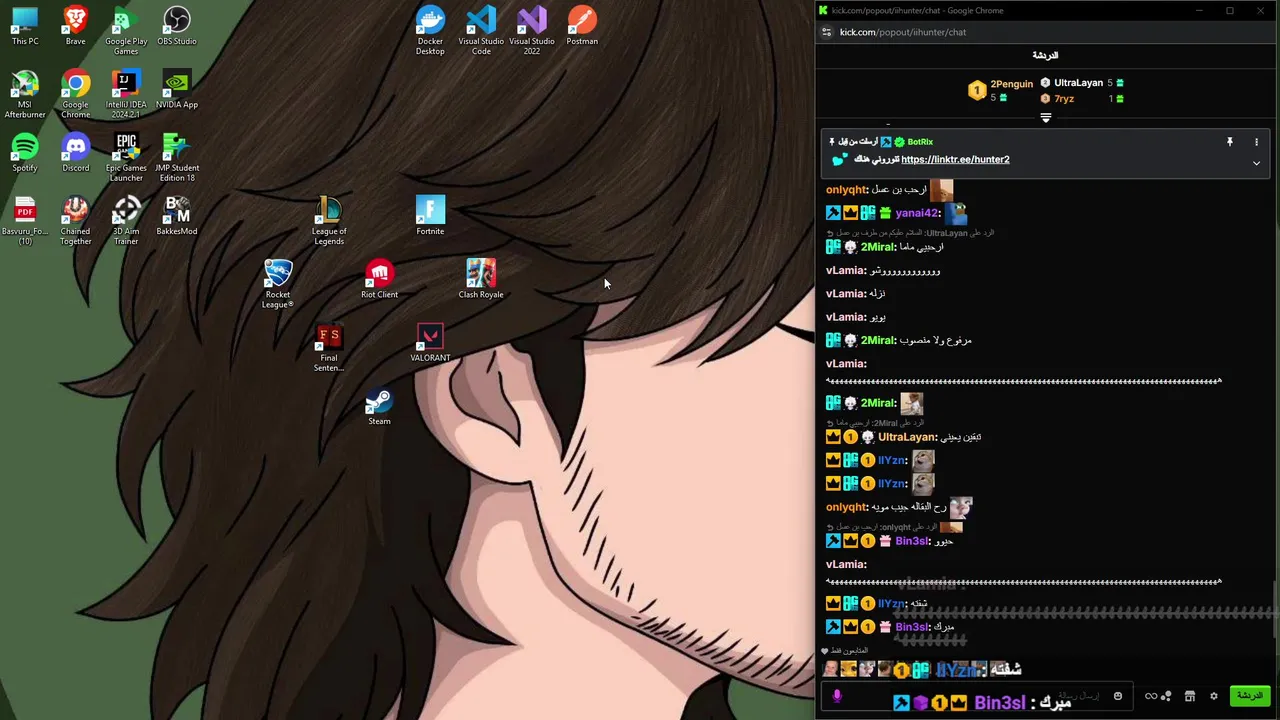Launch Visual Studio Code shortcut
Screen dimensions: 1280x720
[x=481, y=31]
